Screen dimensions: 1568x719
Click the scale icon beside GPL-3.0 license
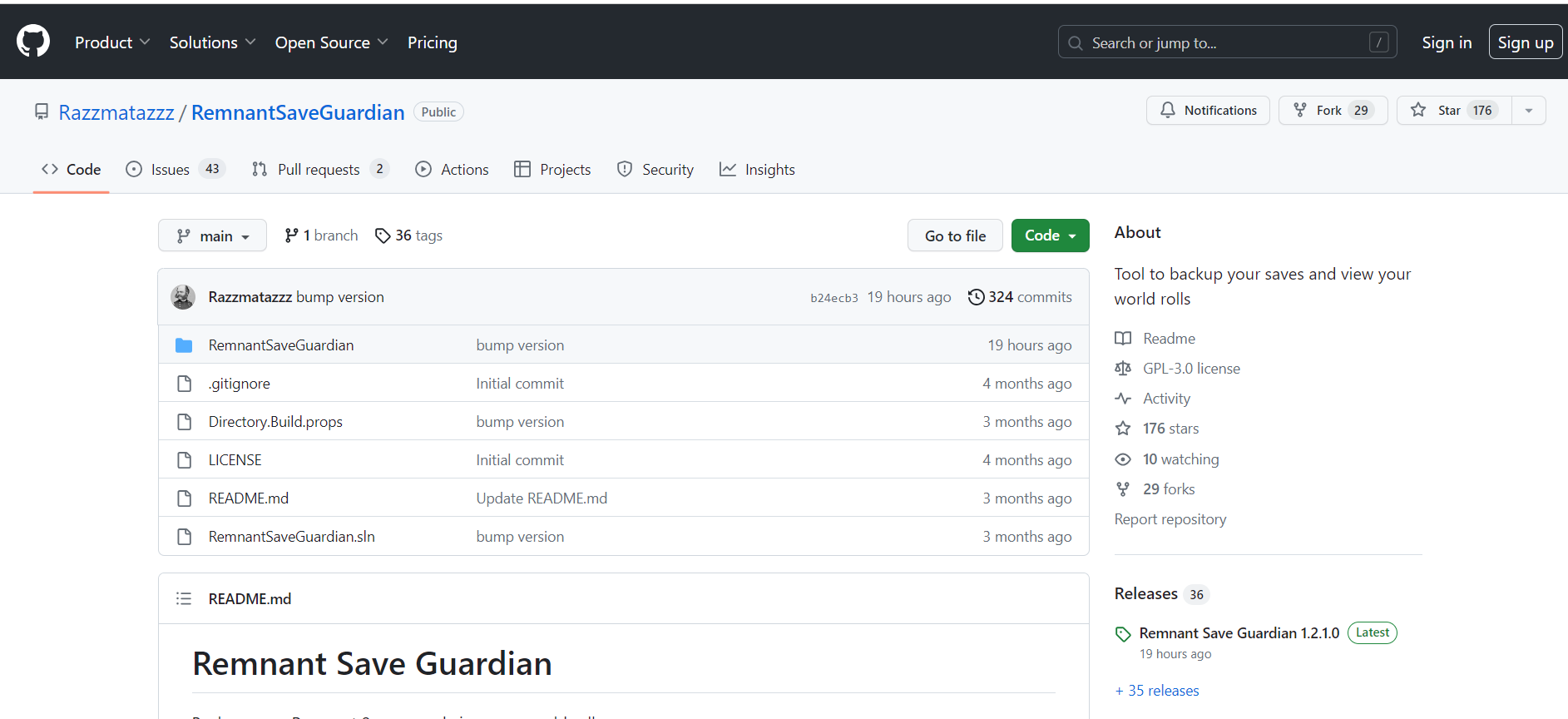(1123, 369)
